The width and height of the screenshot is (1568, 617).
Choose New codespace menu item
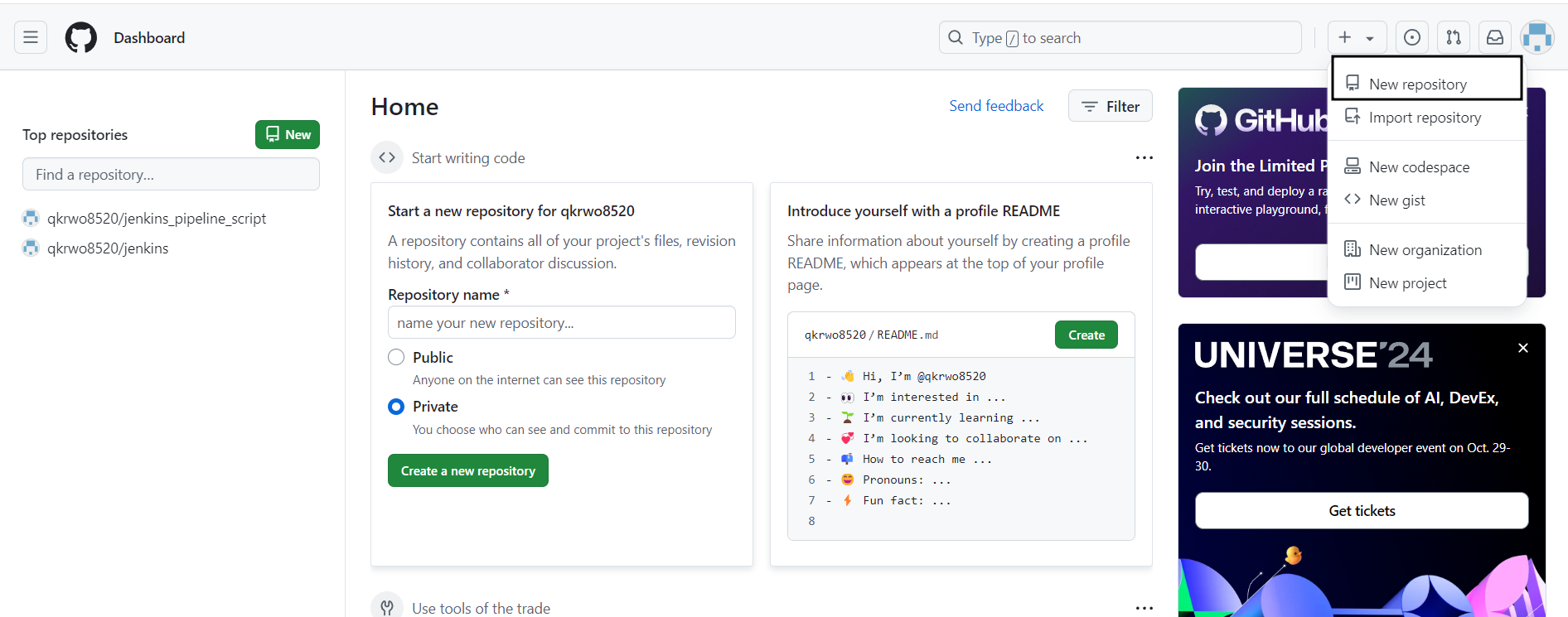tap(1427, 166)
